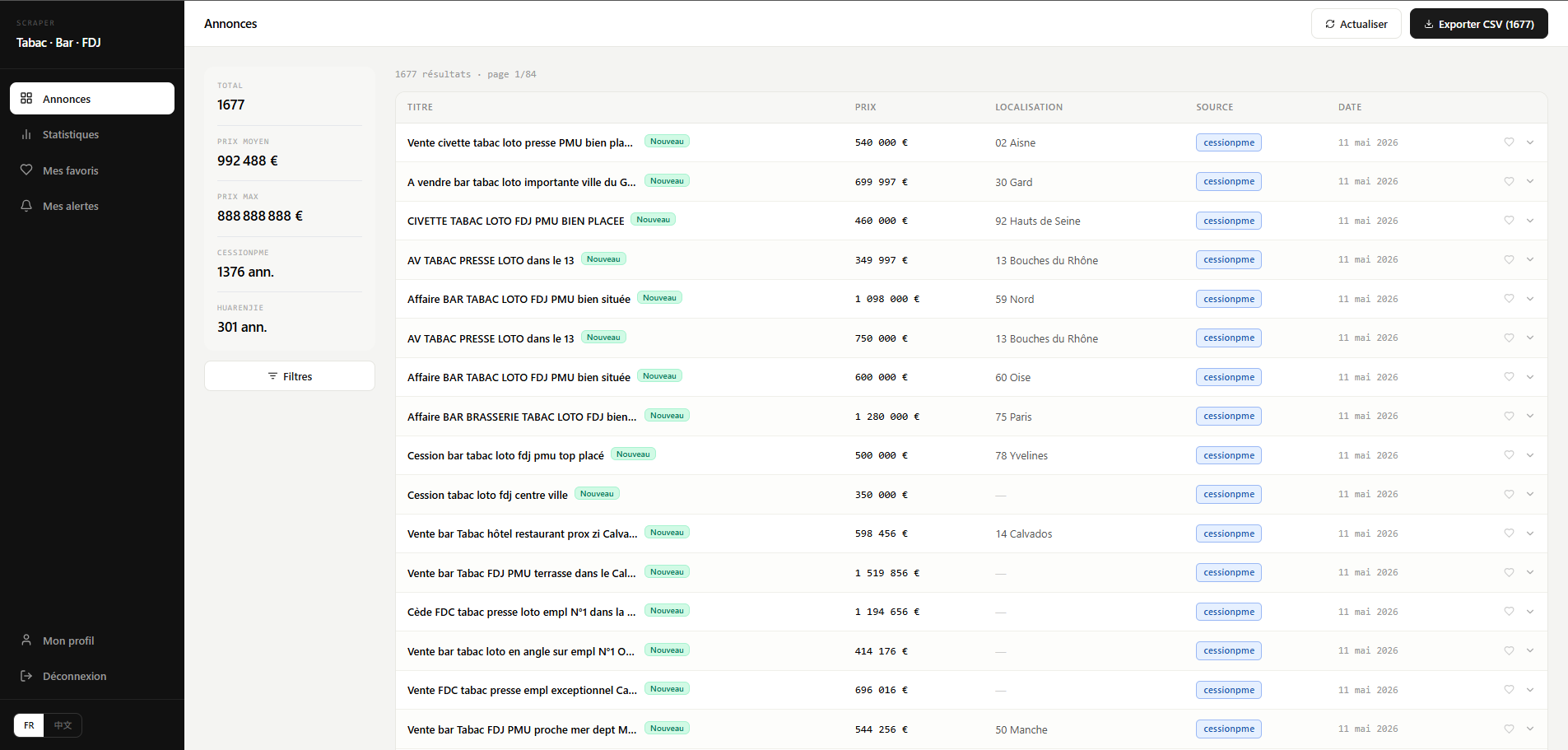This screenshot has width=1568, height=750.
Task: Open the Annonces sidebar item
Action: coord(92,99)
